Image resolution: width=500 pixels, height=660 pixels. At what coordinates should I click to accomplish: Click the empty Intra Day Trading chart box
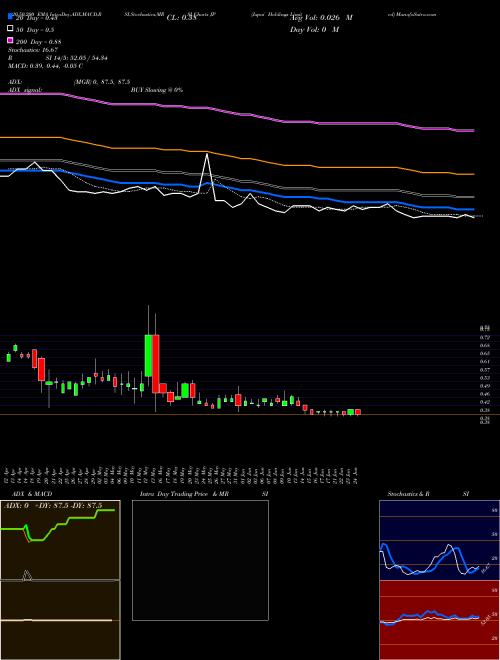[200, 560]
